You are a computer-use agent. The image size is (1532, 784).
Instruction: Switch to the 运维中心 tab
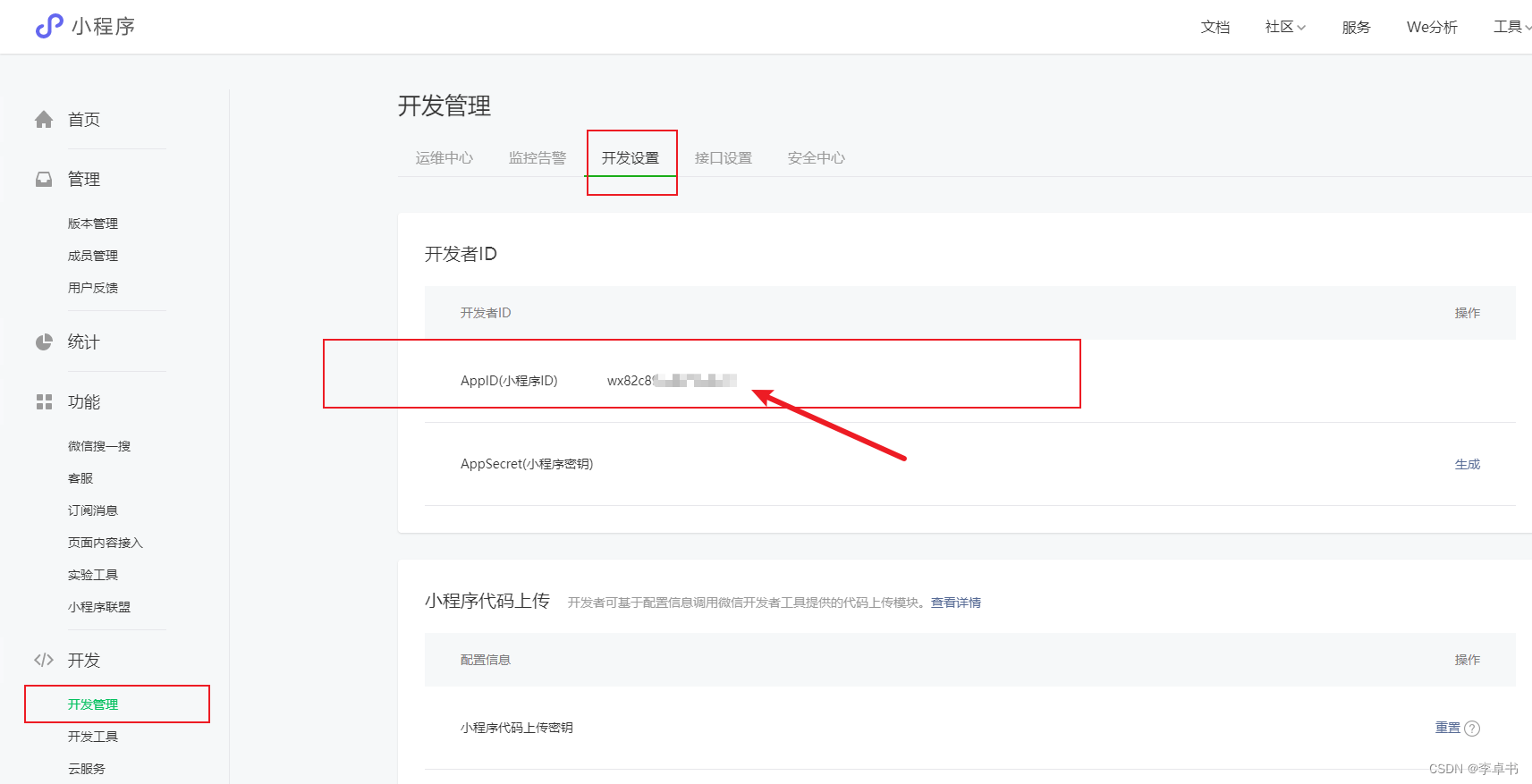coord(444,158)
